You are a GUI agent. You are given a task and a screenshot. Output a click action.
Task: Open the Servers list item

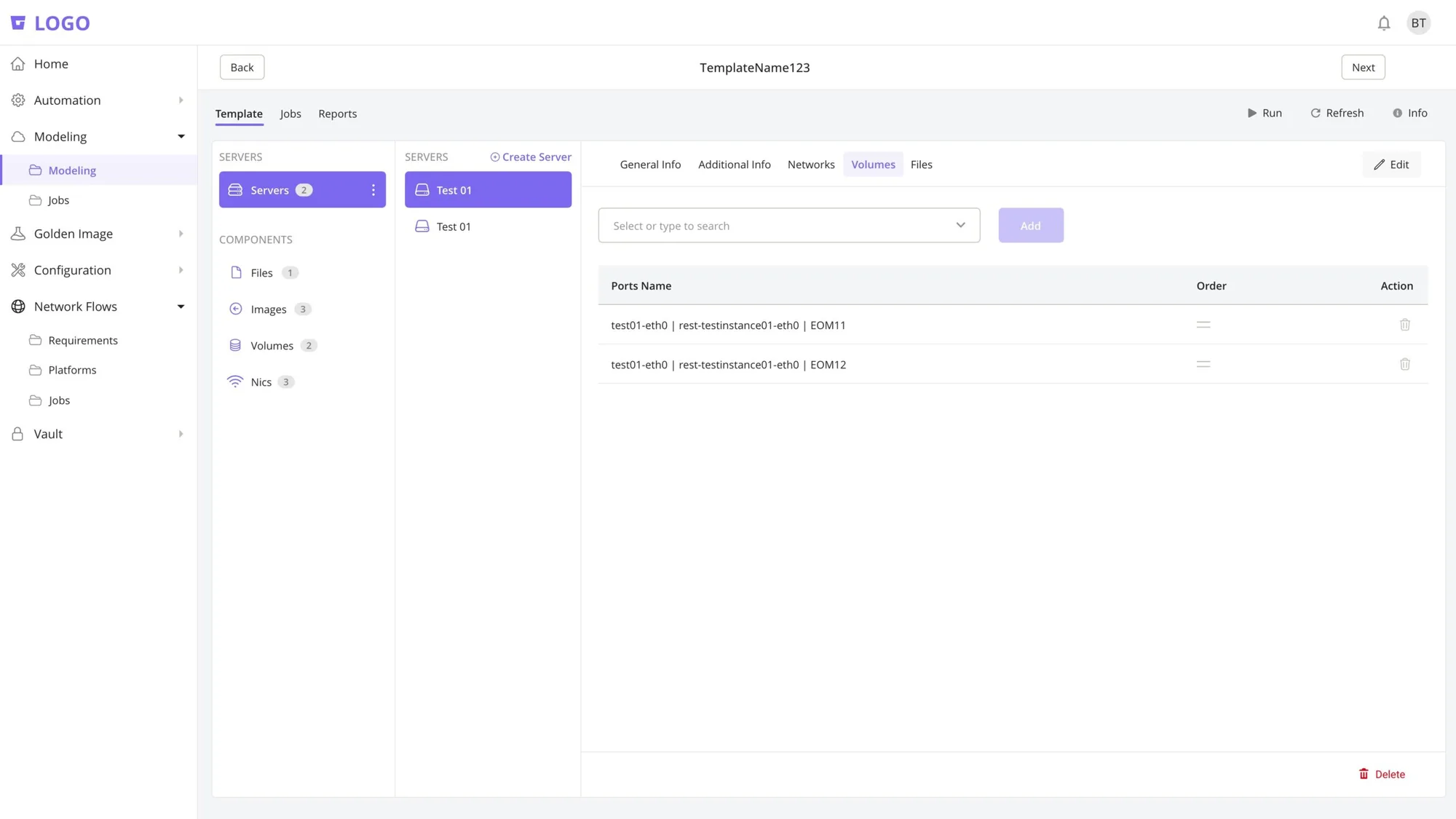(x=302, y=190)
